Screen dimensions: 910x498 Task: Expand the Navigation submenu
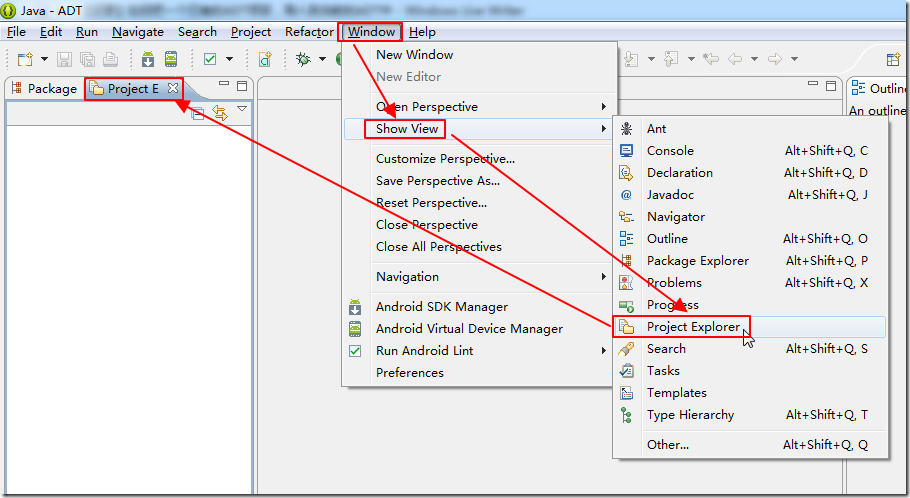(x=478, y=277)
